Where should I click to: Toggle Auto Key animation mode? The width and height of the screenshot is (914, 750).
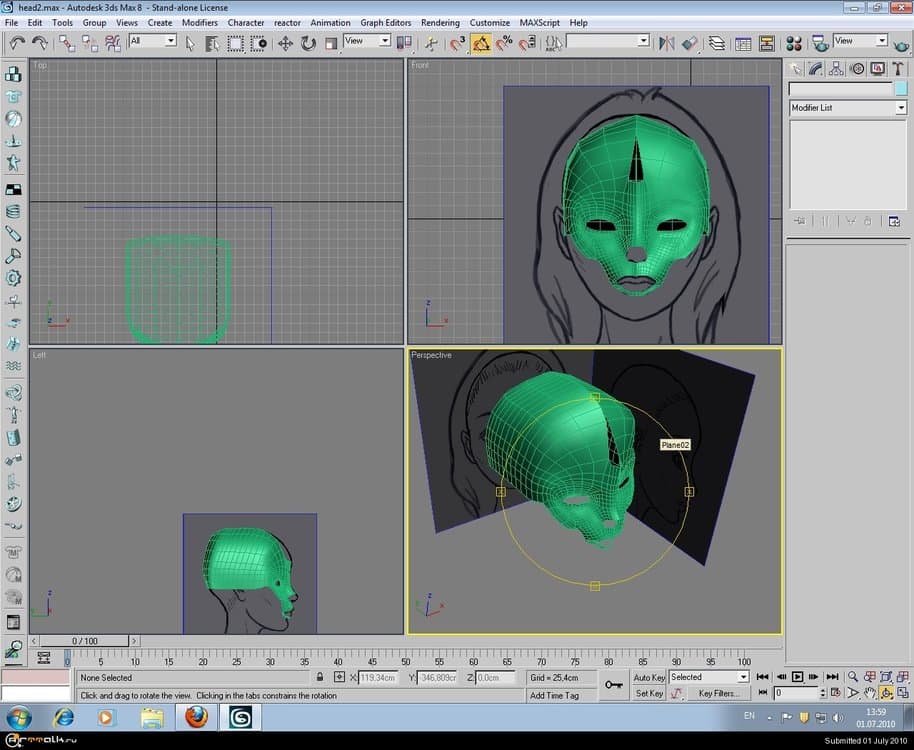click(x=649, y=677)
